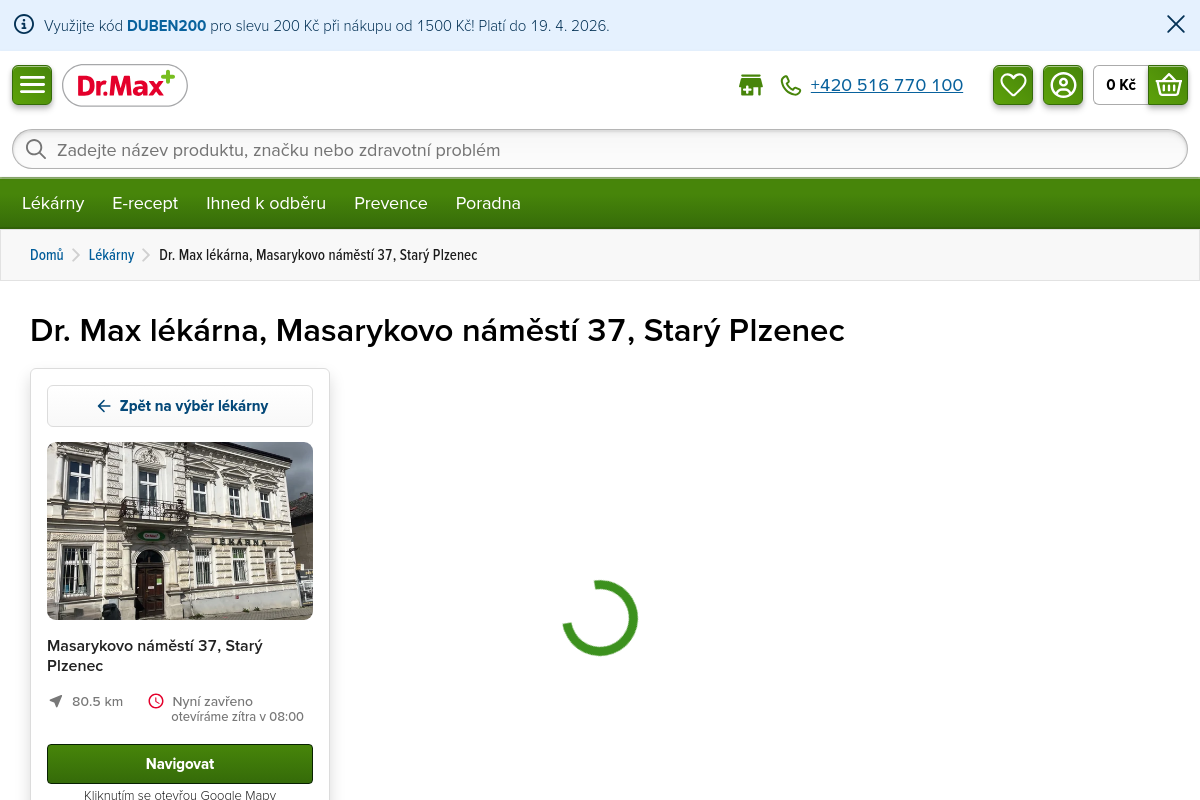Focus the product search field

pos(600,150)
